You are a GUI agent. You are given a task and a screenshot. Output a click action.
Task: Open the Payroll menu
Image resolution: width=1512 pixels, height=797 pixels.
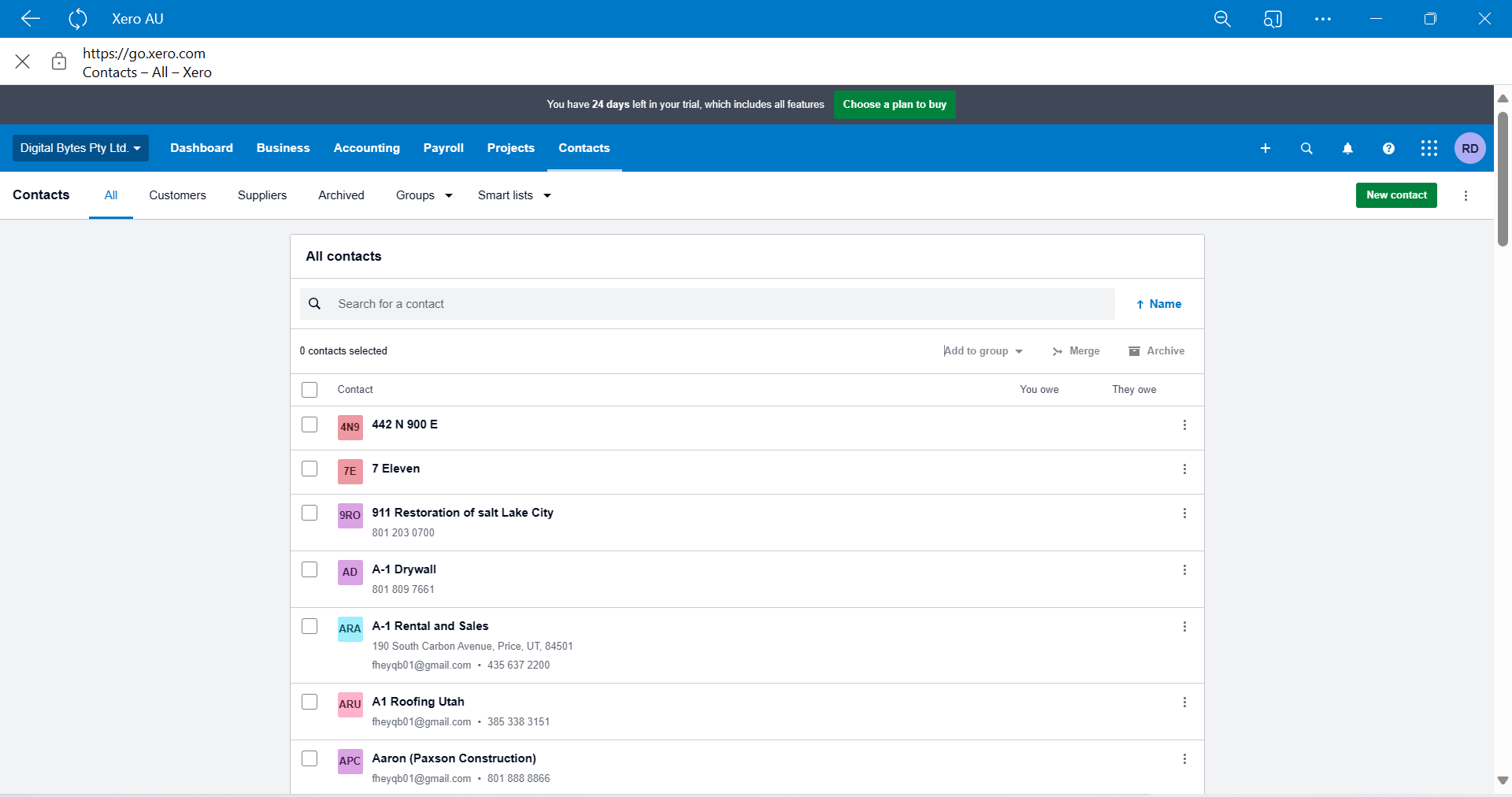[443, 148]
